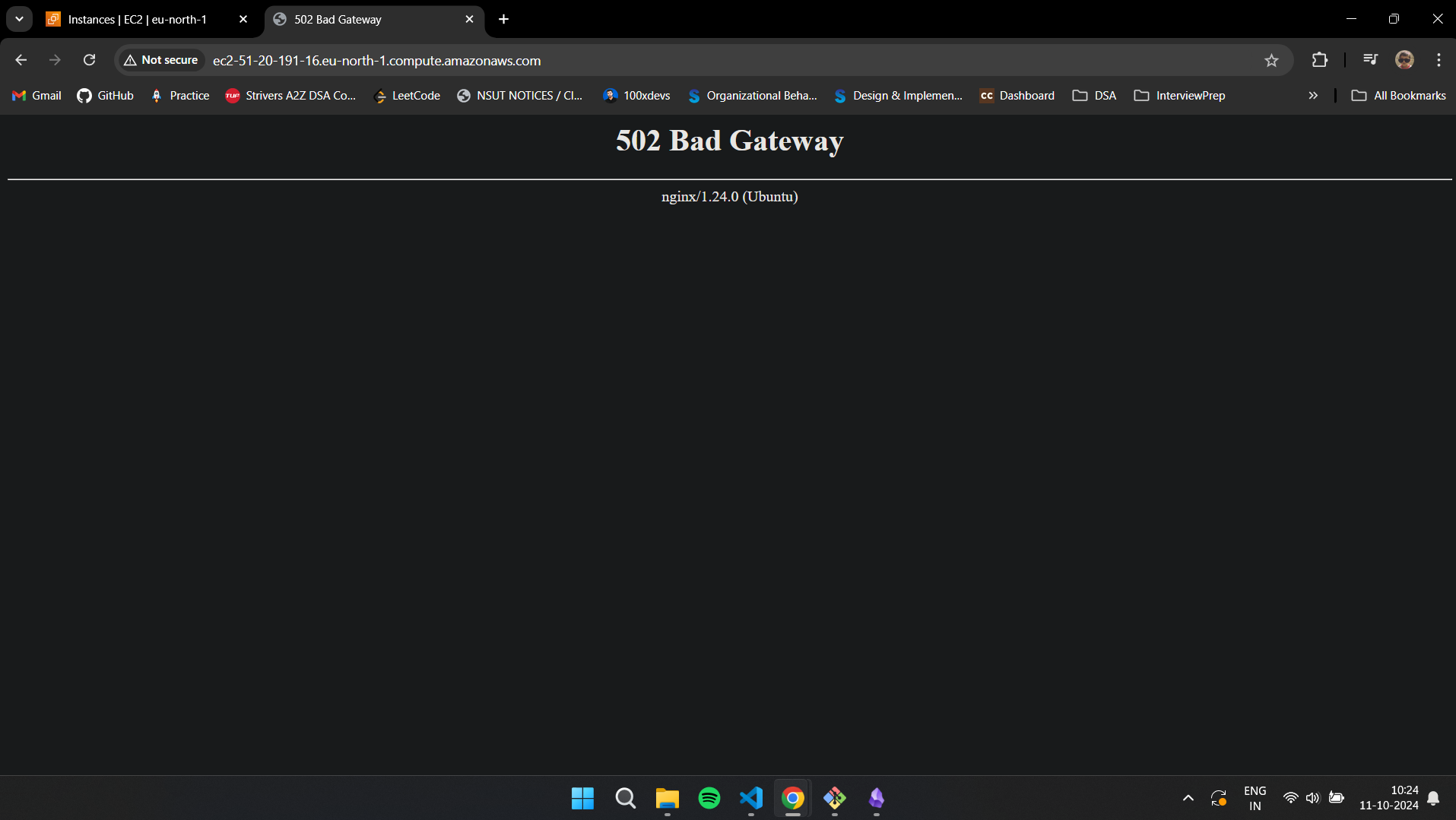The image size is (1456, 820).
Task: Show hidden bookmarks with the overflow chevron
Action: click(x=1313, y=96)
